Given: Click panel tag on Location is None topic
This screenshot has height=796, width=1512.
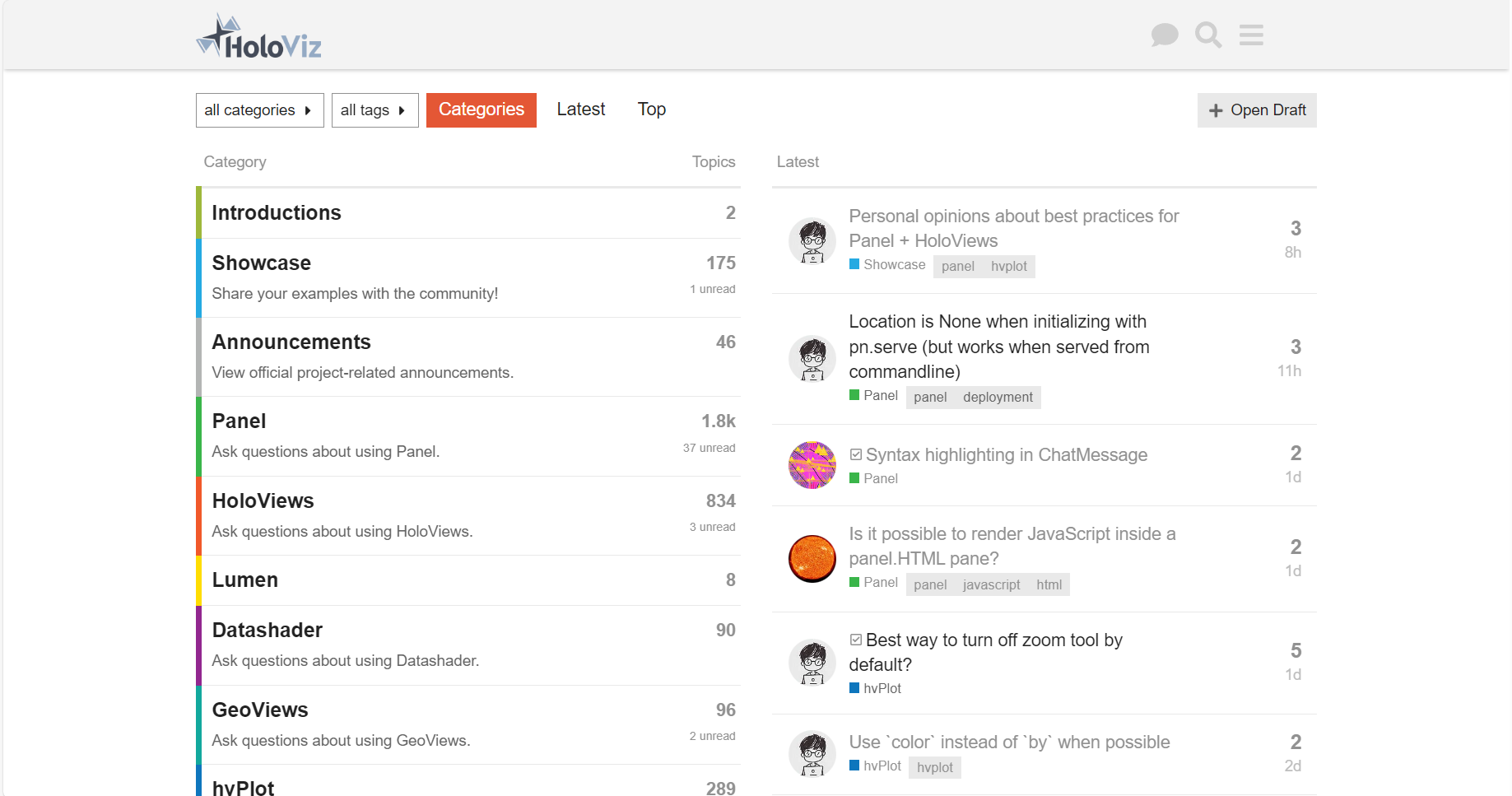Looking at the screenshot, I should pyautogui.click(x=930, y=397).
